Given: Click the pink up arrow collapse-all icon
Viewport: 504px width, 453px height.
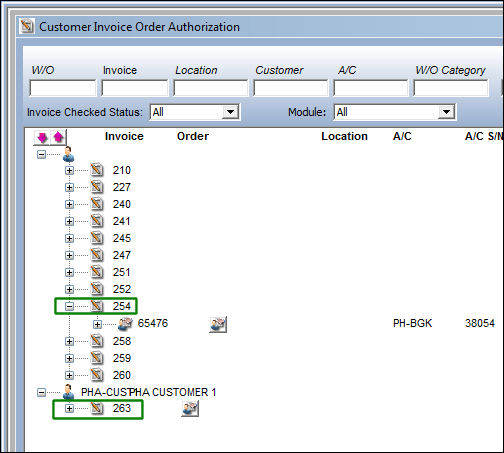Looking at the screenshot, I should pyautogui.click(x=58, y=137).
